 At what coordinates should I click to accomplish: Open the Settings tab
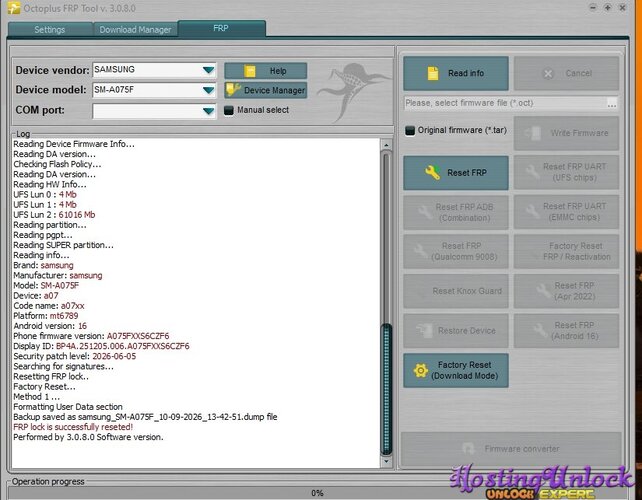[x=50, y=29]
